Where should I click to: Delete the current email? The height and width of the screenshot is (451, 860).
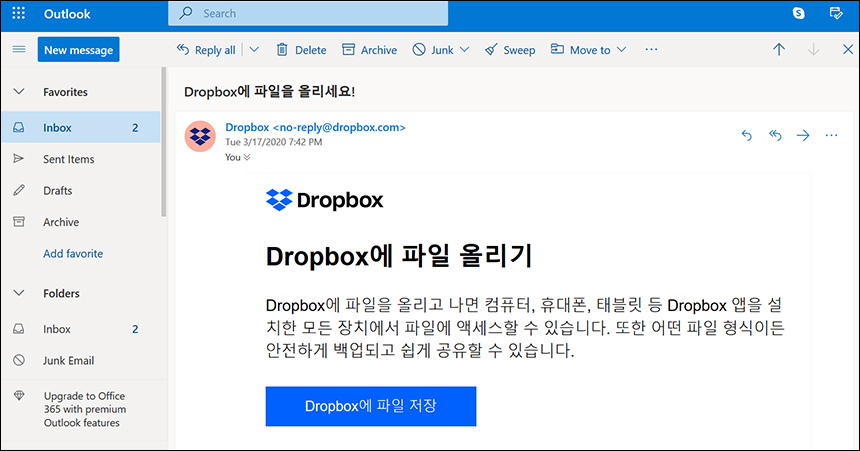tap(301, 50)
